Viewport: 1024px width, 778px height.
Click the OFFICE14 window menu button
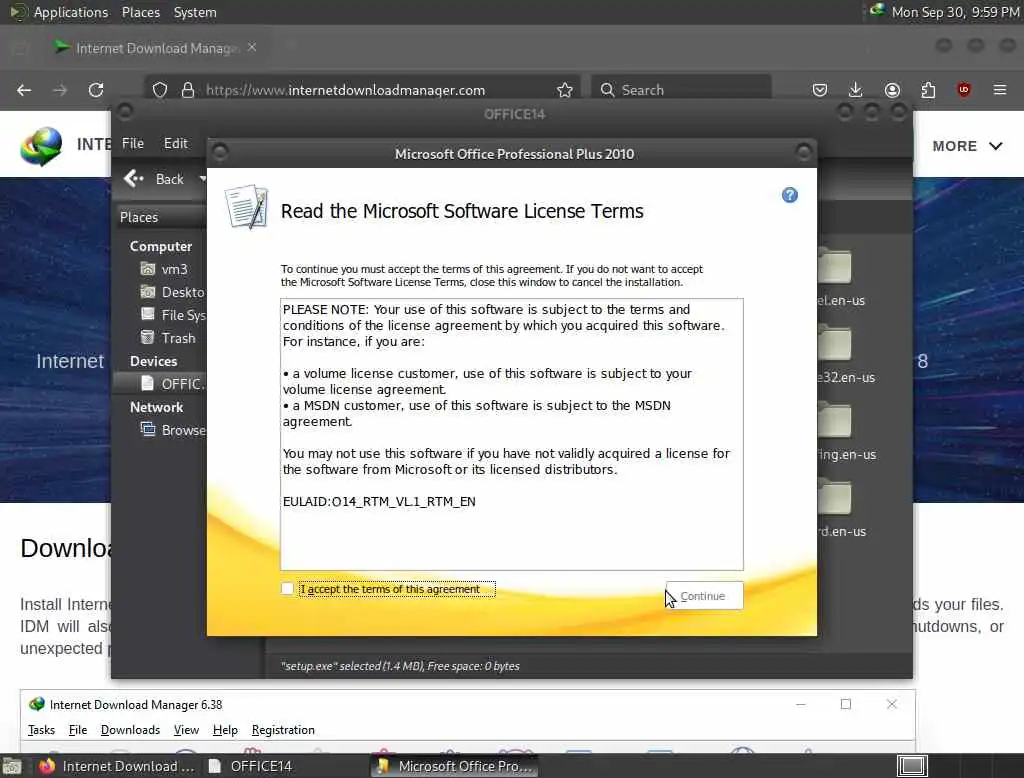tap(125, 112)
